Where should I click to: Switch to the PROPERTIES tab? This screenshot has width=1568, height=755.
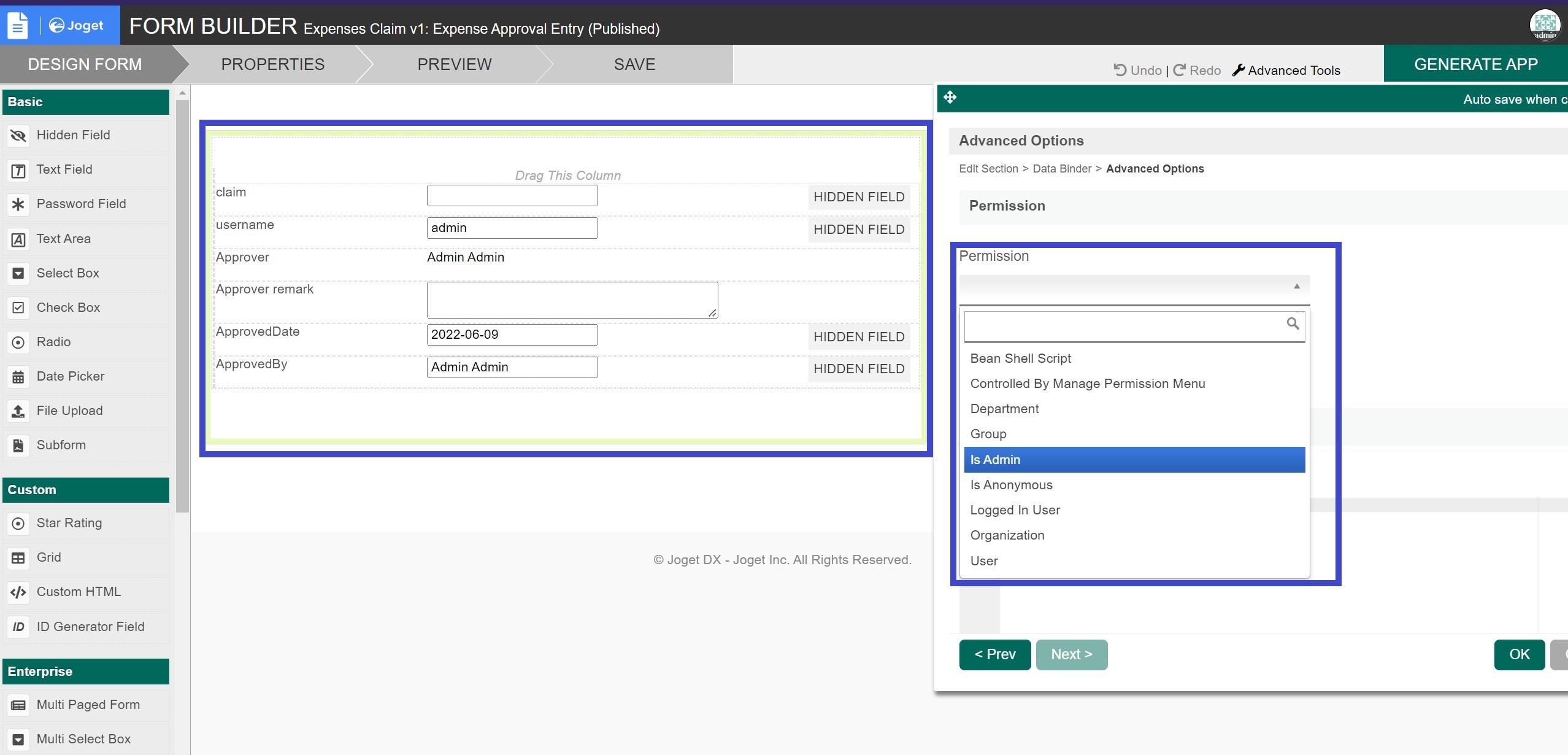point(272,64)
